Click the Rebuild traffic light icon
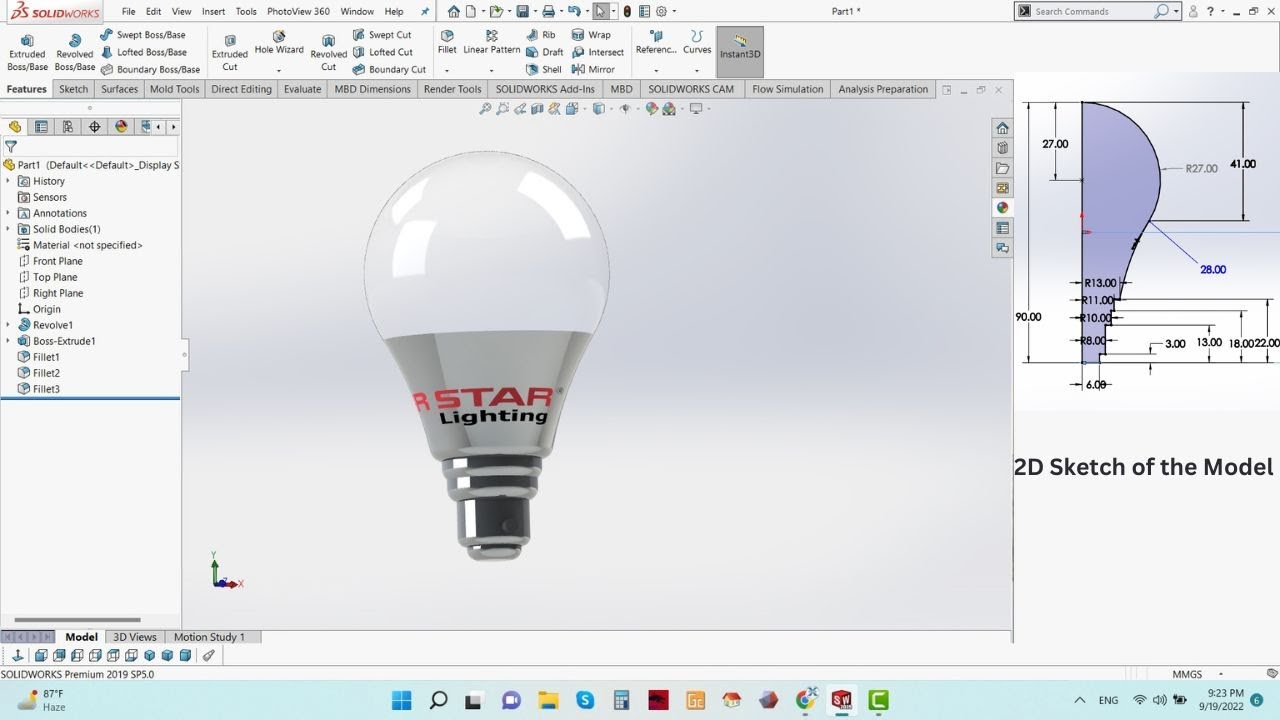This screenshot has width=1280, height=720. [x=627, y=11]
